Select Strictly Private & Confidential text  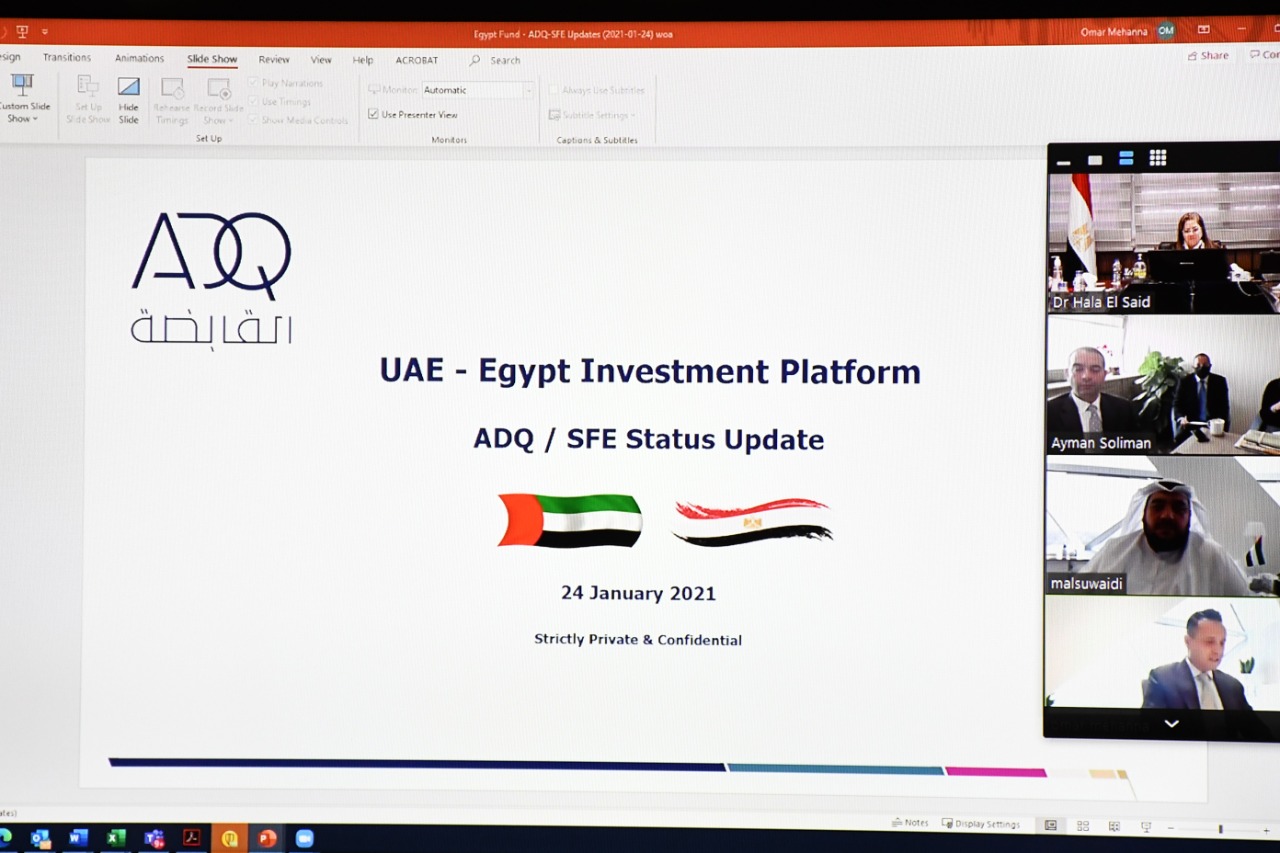(638, 639)
